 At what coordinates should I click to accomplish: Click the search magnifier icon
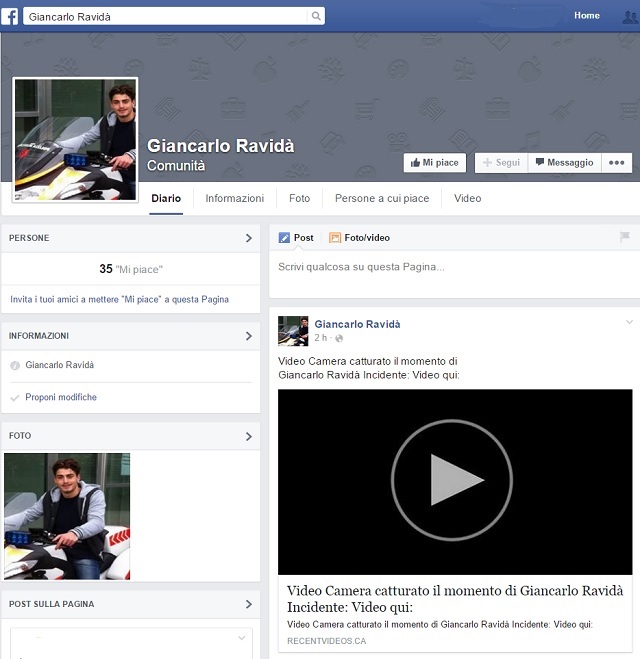(316, 16)
